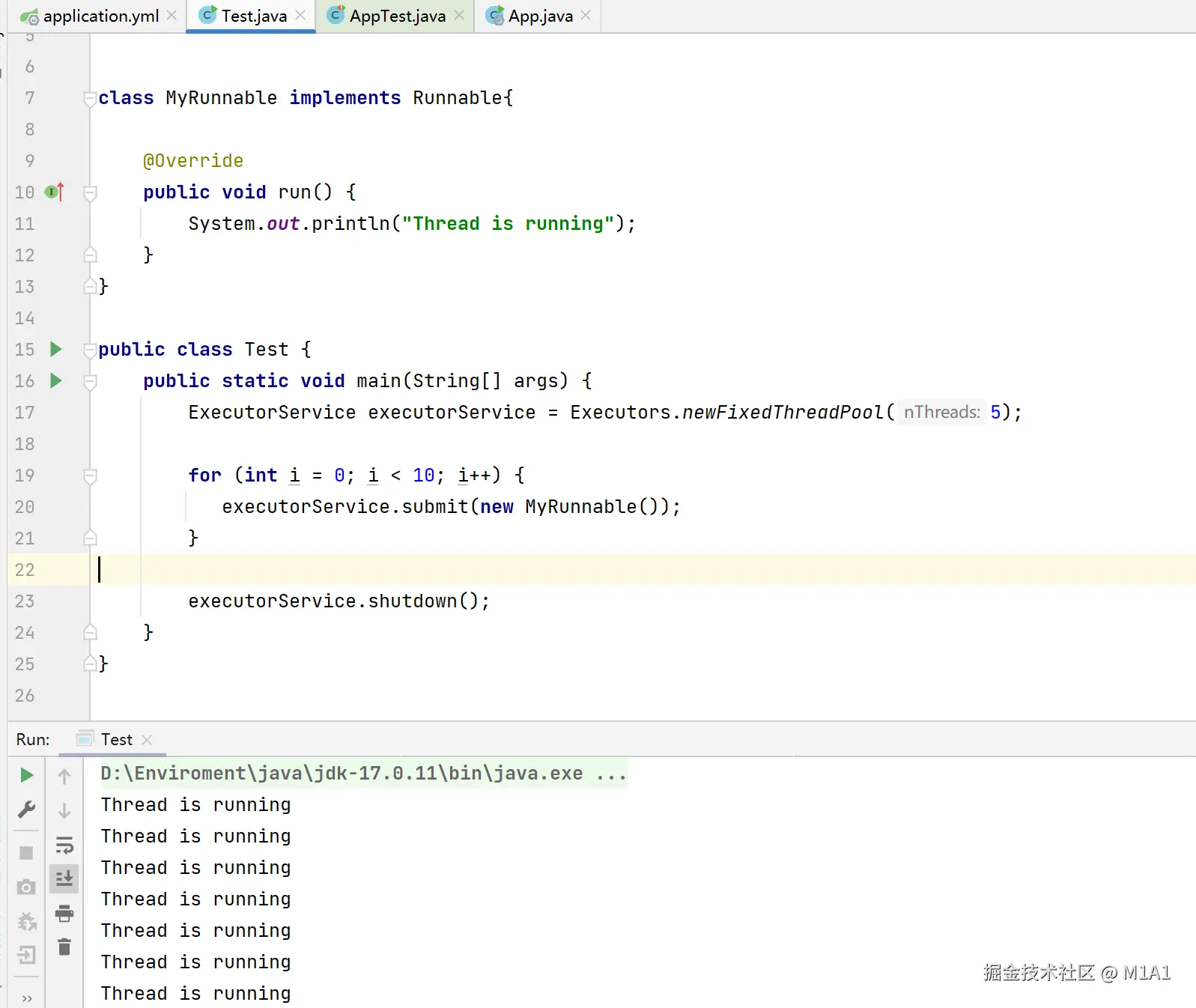Click the down arrow in the Run console toolbar
The height and width of the screenshot is (1008, 1196).
point(64,811)
